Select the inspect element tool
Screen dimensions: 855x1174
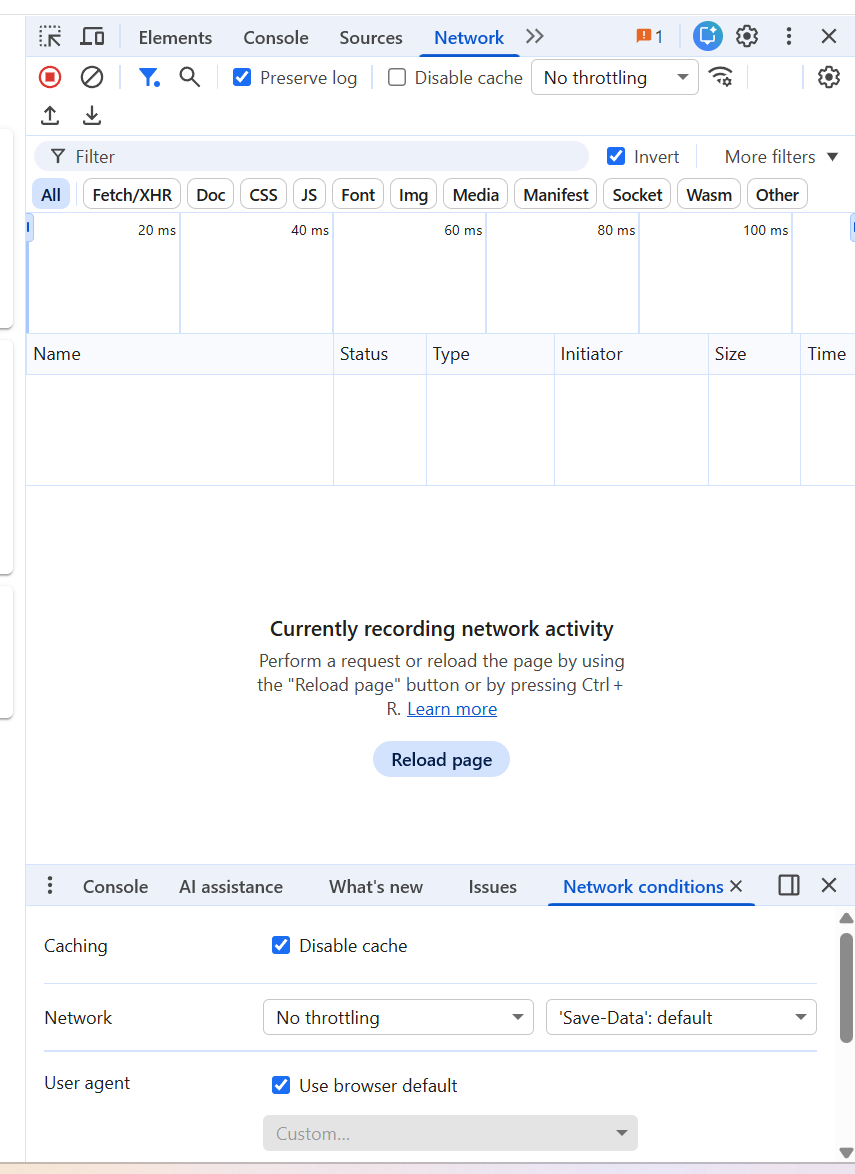click(x=50, y=36)
